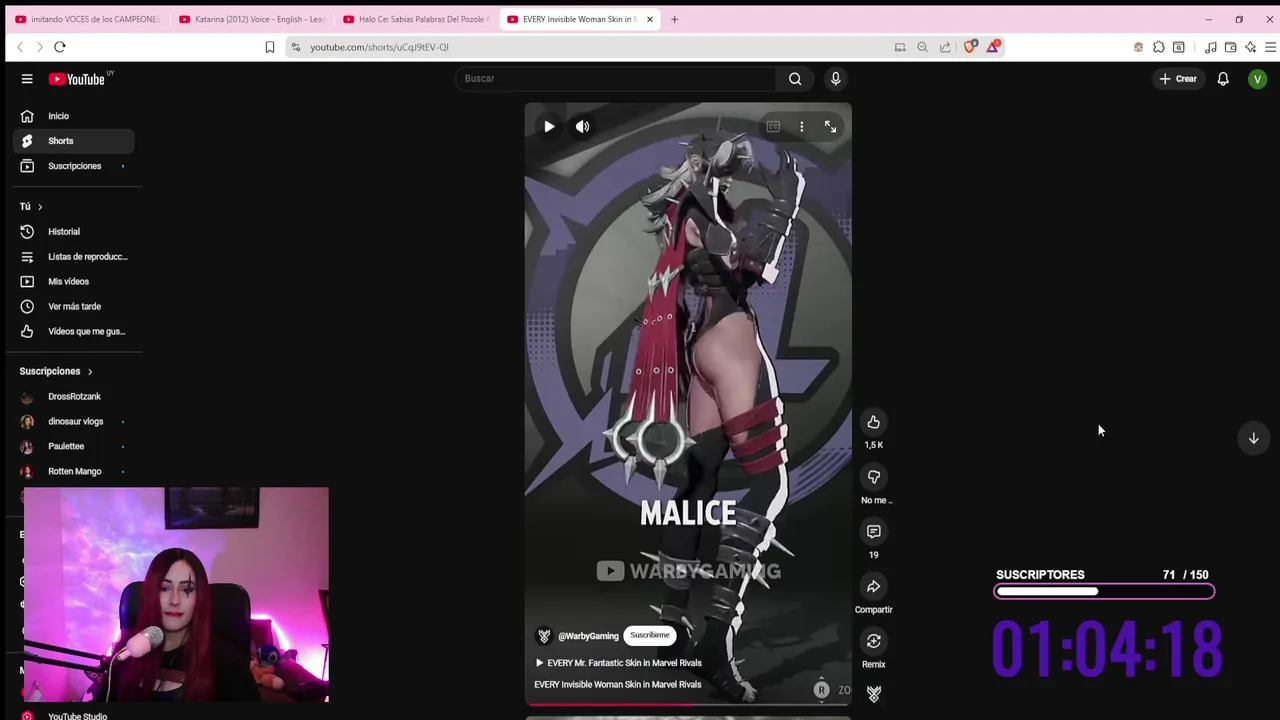
Task: Open DrossRotzank subscription channel
Action: (74, 397)
